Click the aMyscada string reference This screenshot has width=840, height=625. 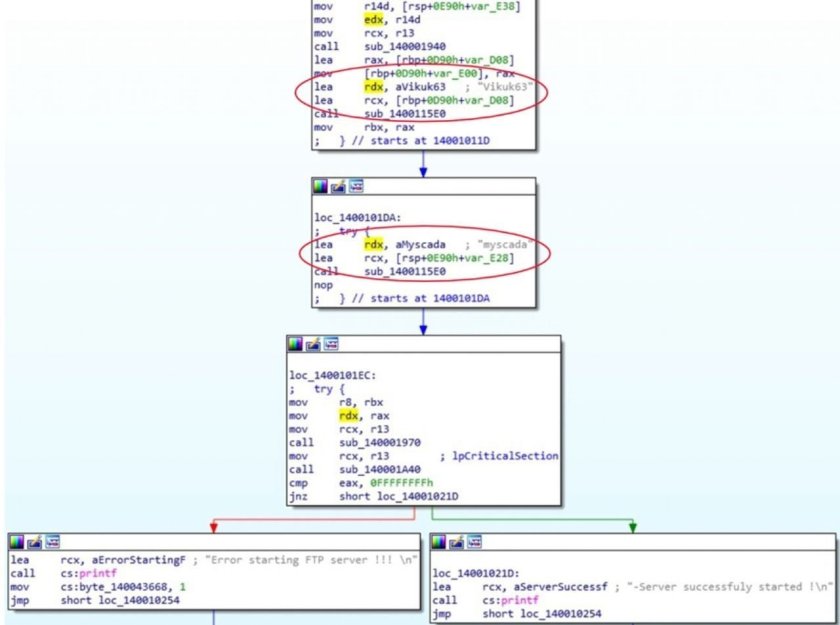421,245
